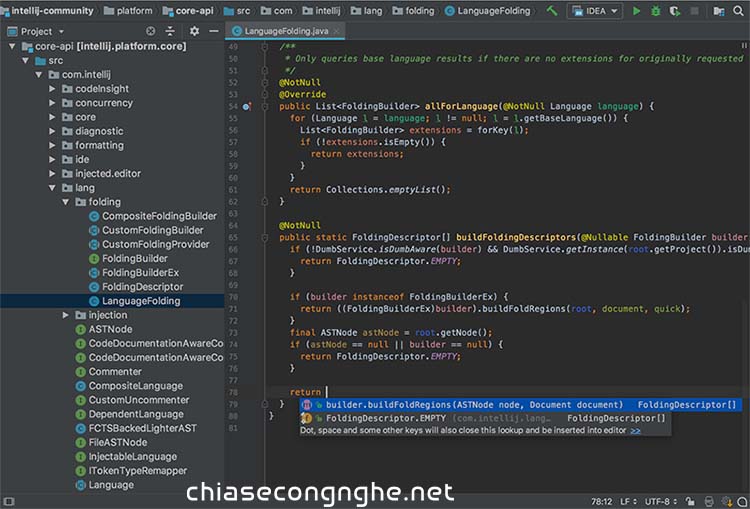This screenshot has height=509, width=750.
Task: Open the FoldingBuilderEx class in project tree
Action: coord(140,272)
